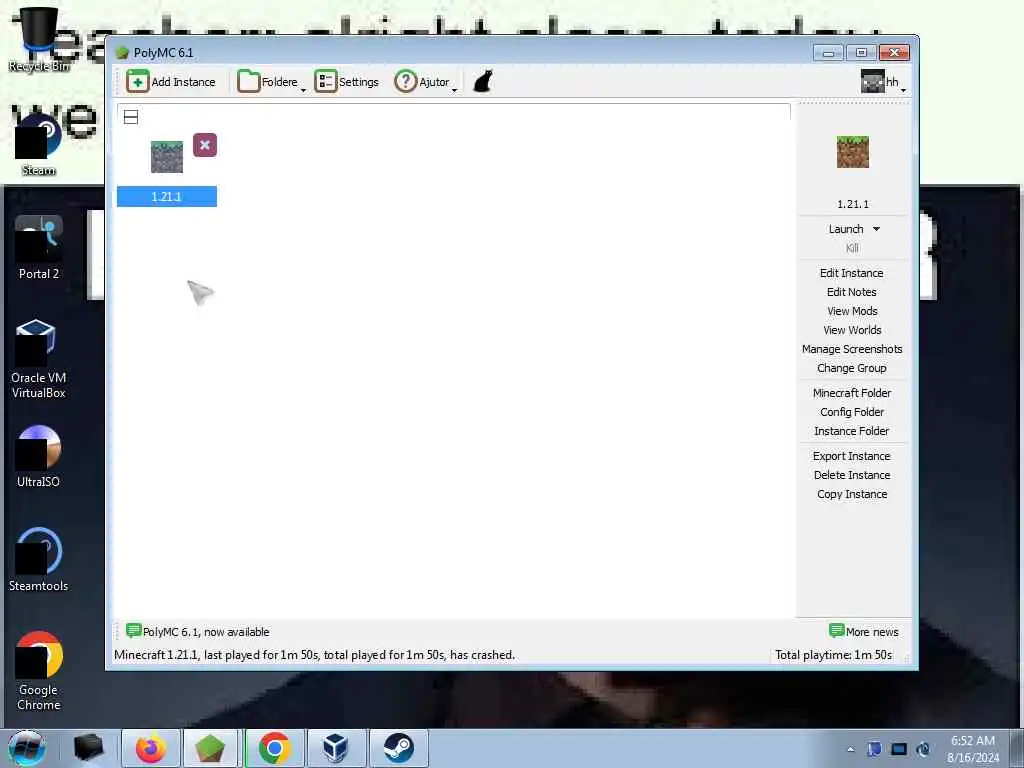Screen dimensions: 1024x768
Task: Click the PolyMC taskbar icon
Action: click(x=210, y=748)
